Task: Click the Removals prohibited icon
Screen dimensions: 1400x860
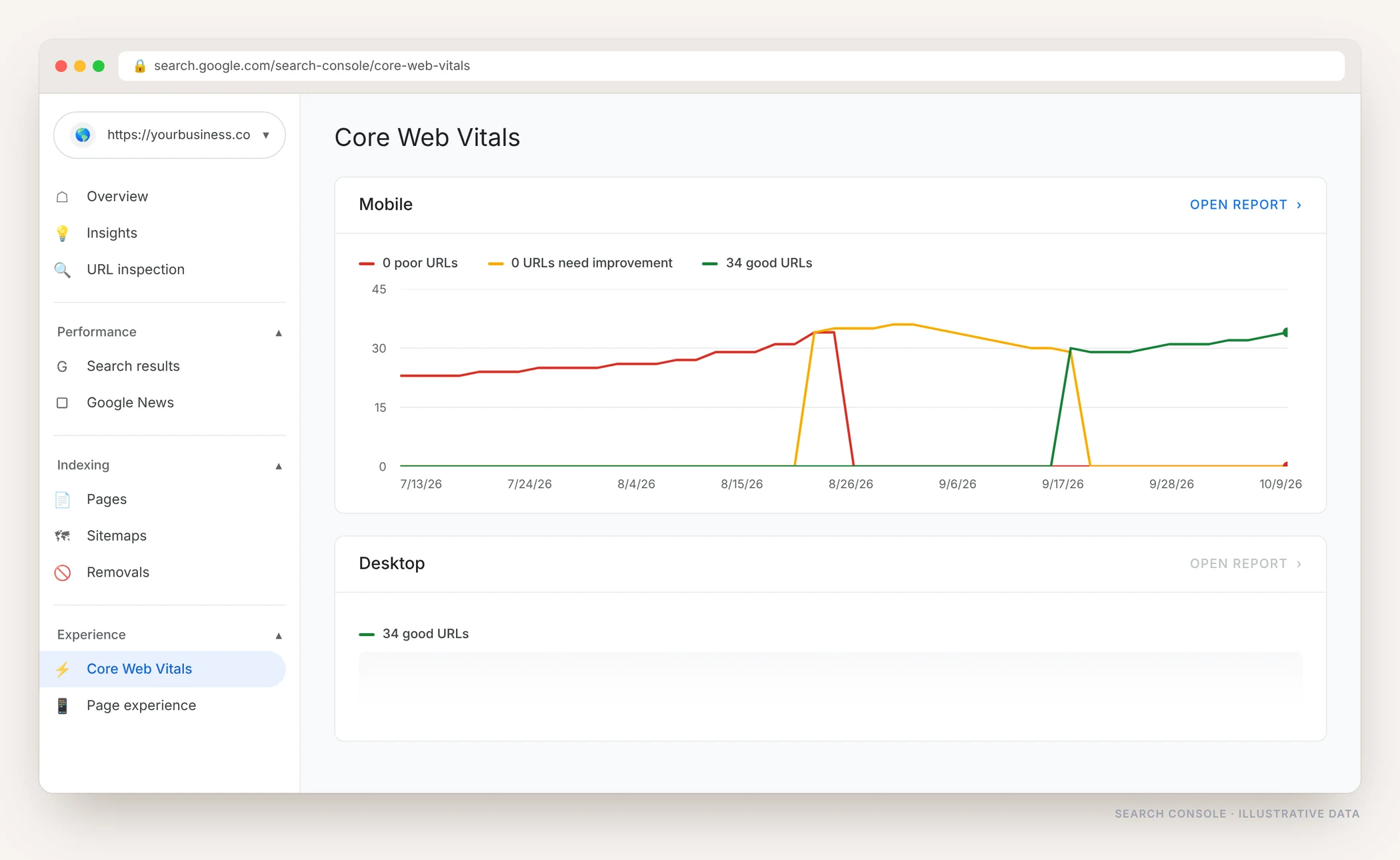Action: click(63, 573)
